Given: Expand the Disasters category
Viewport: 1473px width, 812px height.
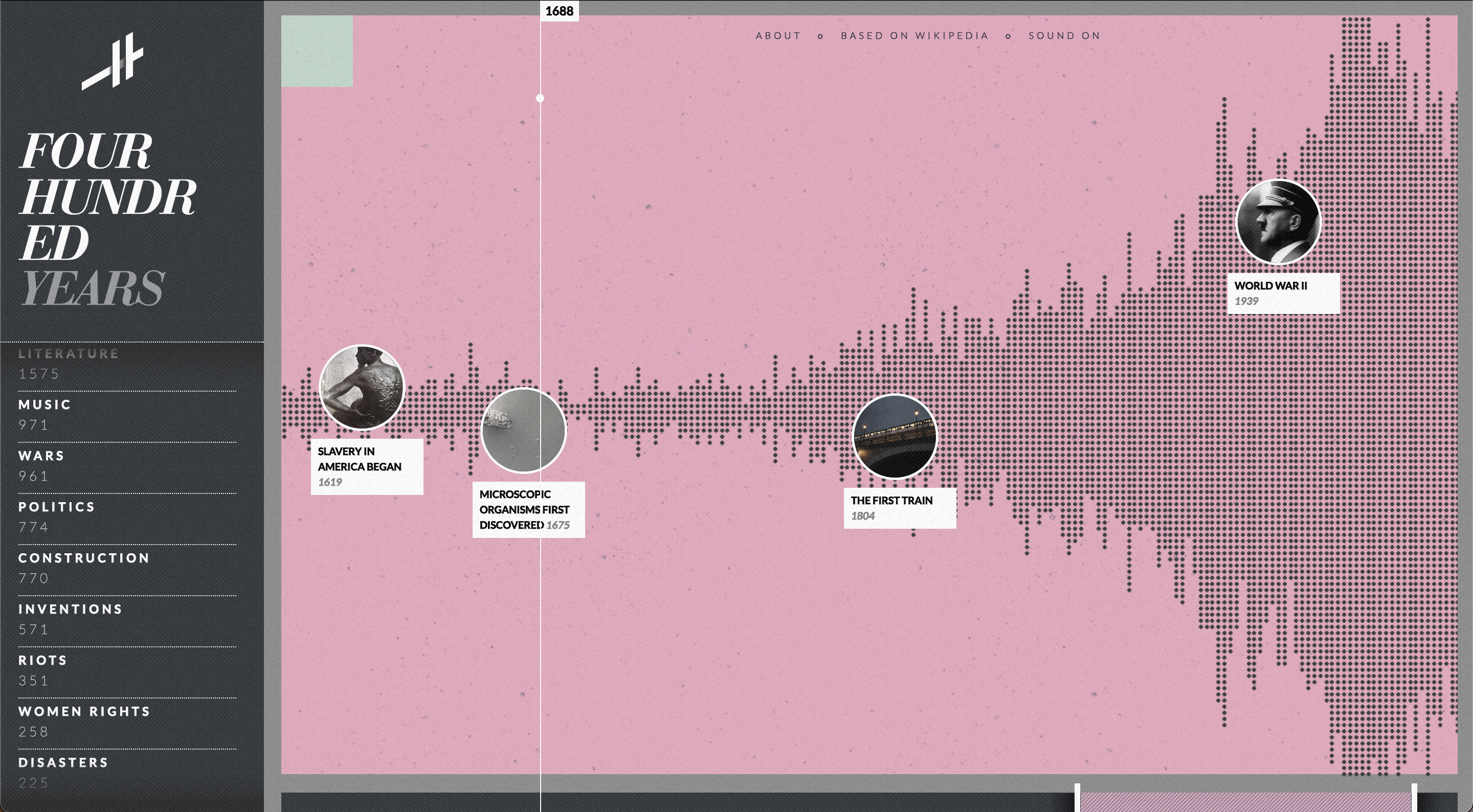Looking at the screenshot, I should click(x=62, y=763).
